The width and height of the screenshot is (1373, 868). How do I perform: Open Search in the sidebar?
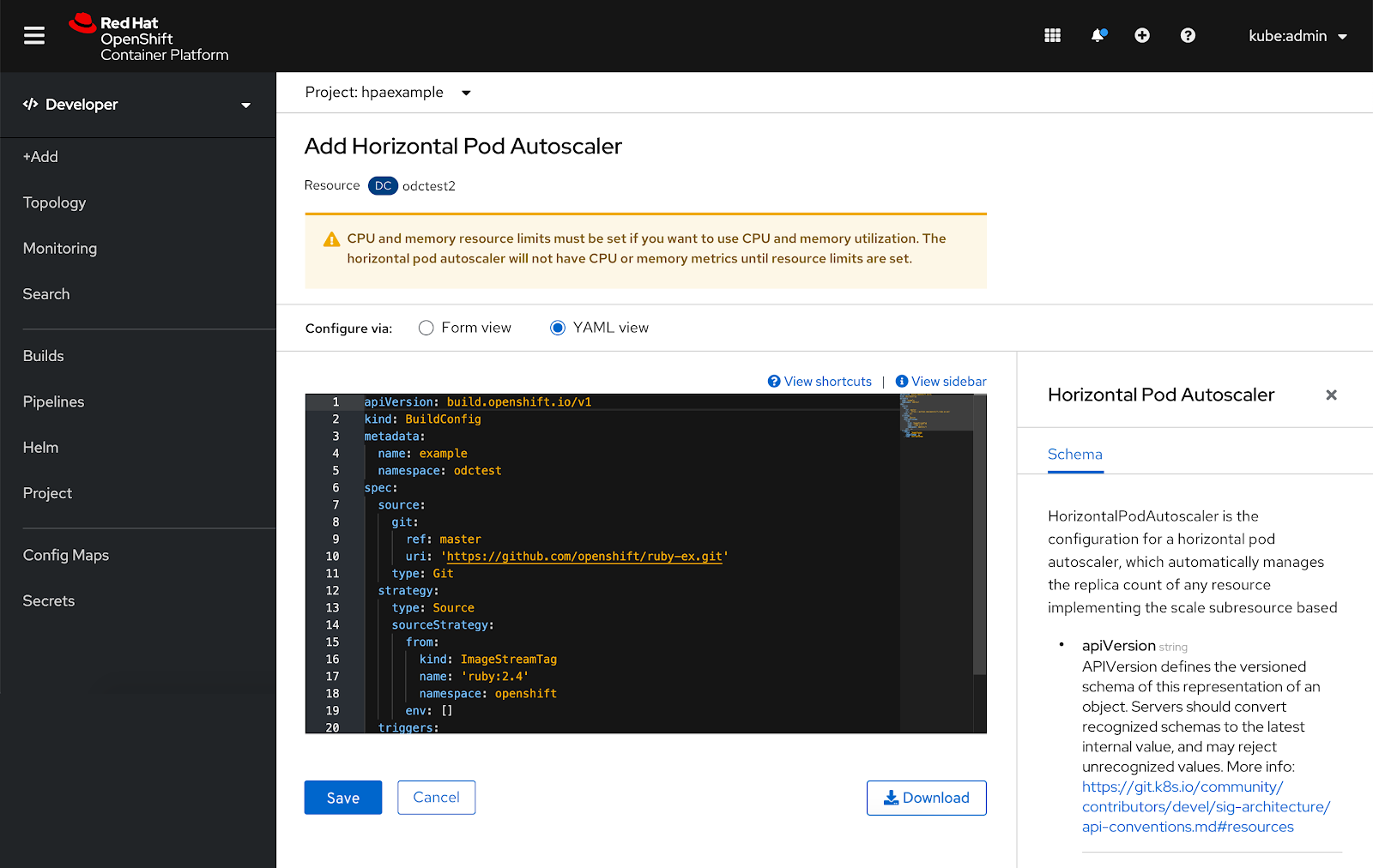point(46,294)
